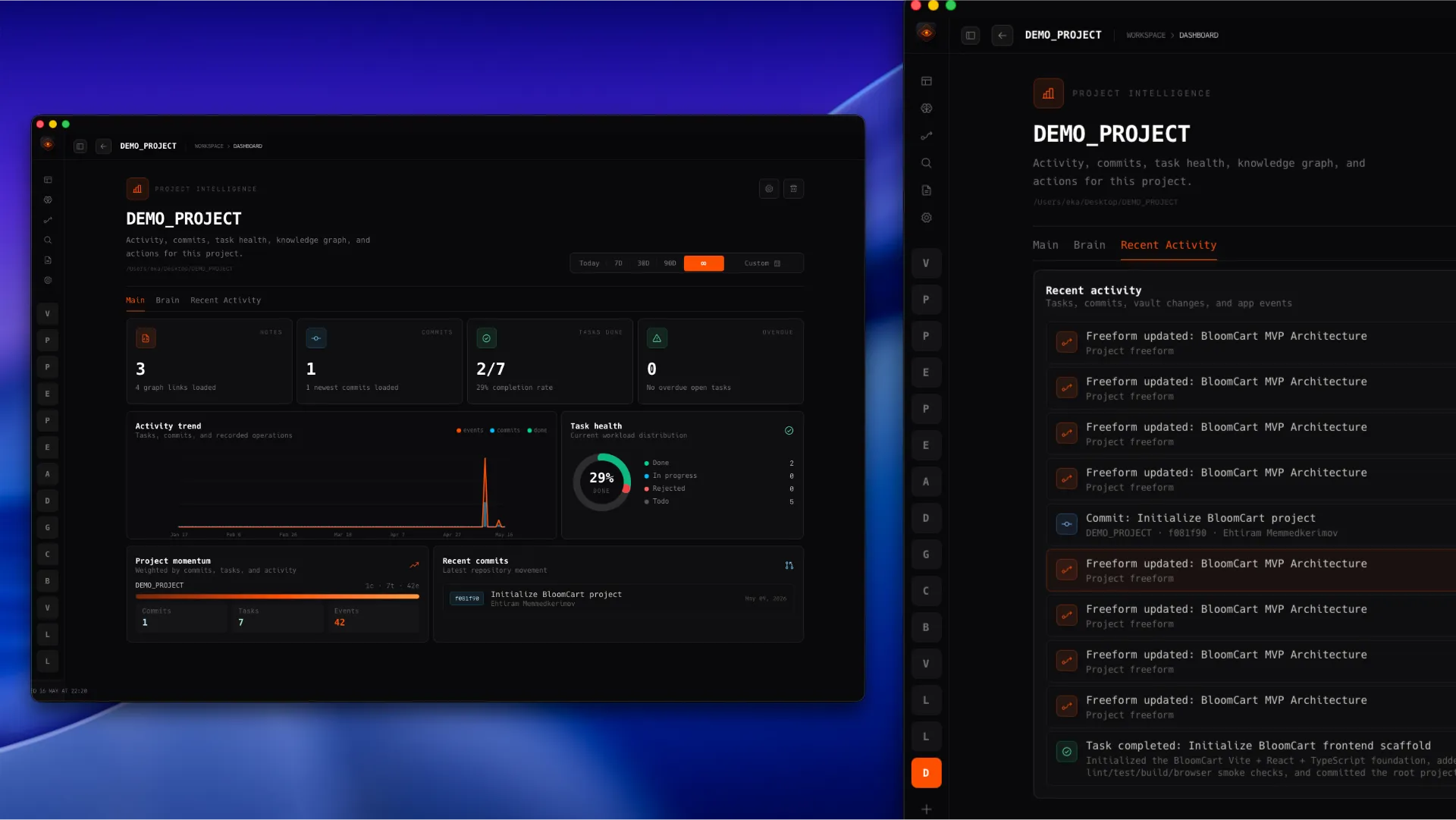The image size is (1456, 820).
Task: Click the Overdue card warning triangle icon
Action: click(657, 338)
